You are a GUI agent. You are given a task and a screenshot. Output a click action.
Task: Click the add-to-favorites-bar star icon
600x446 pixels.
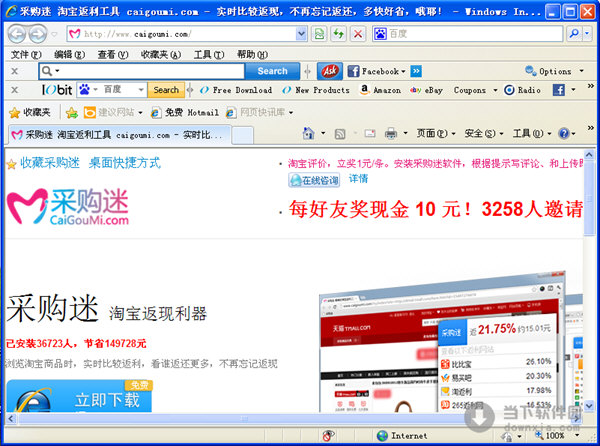pyautogui.click(x=72, y=112)
